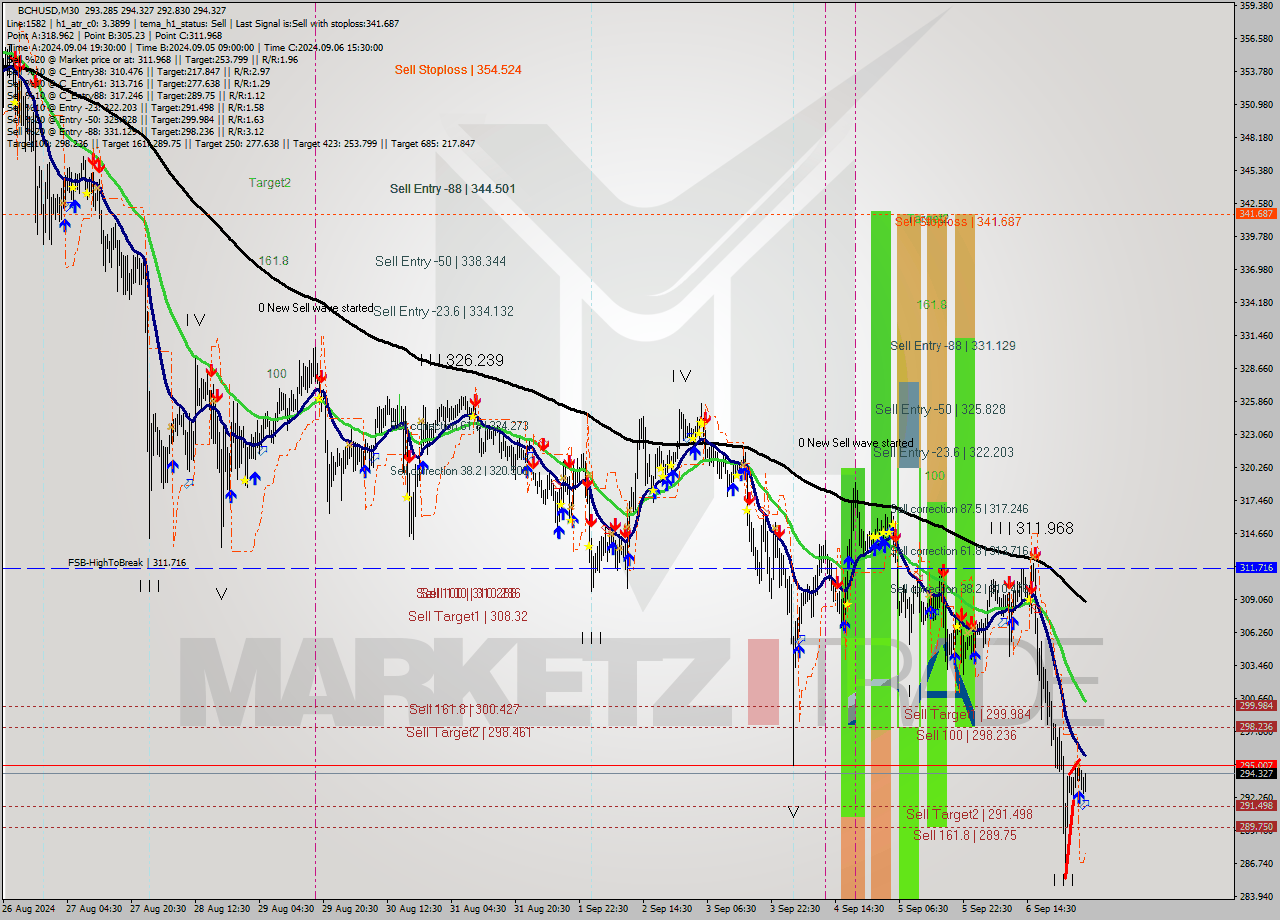Screen dimensions: 1280x920
Task: Select the red 291.498 price tag on axis
Action: (1256, 806)
